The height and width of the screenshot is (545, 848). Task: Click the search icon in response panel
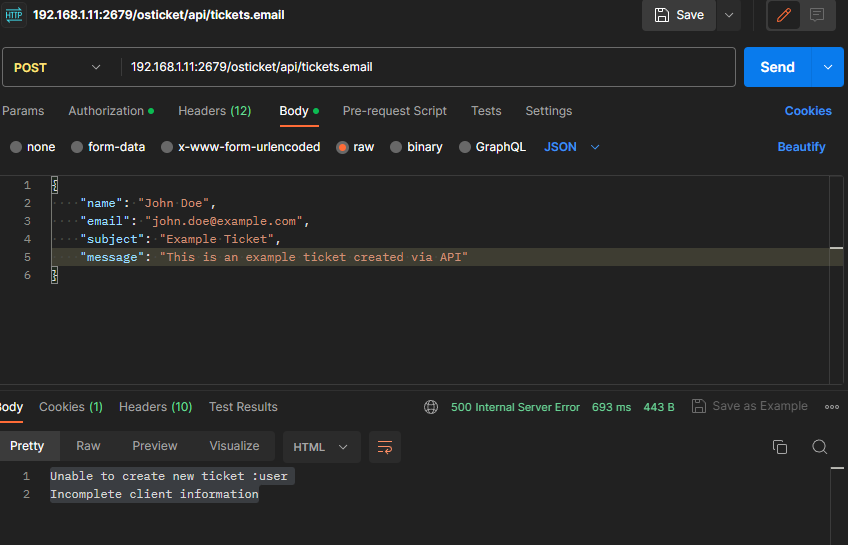[x=819, y=447]
